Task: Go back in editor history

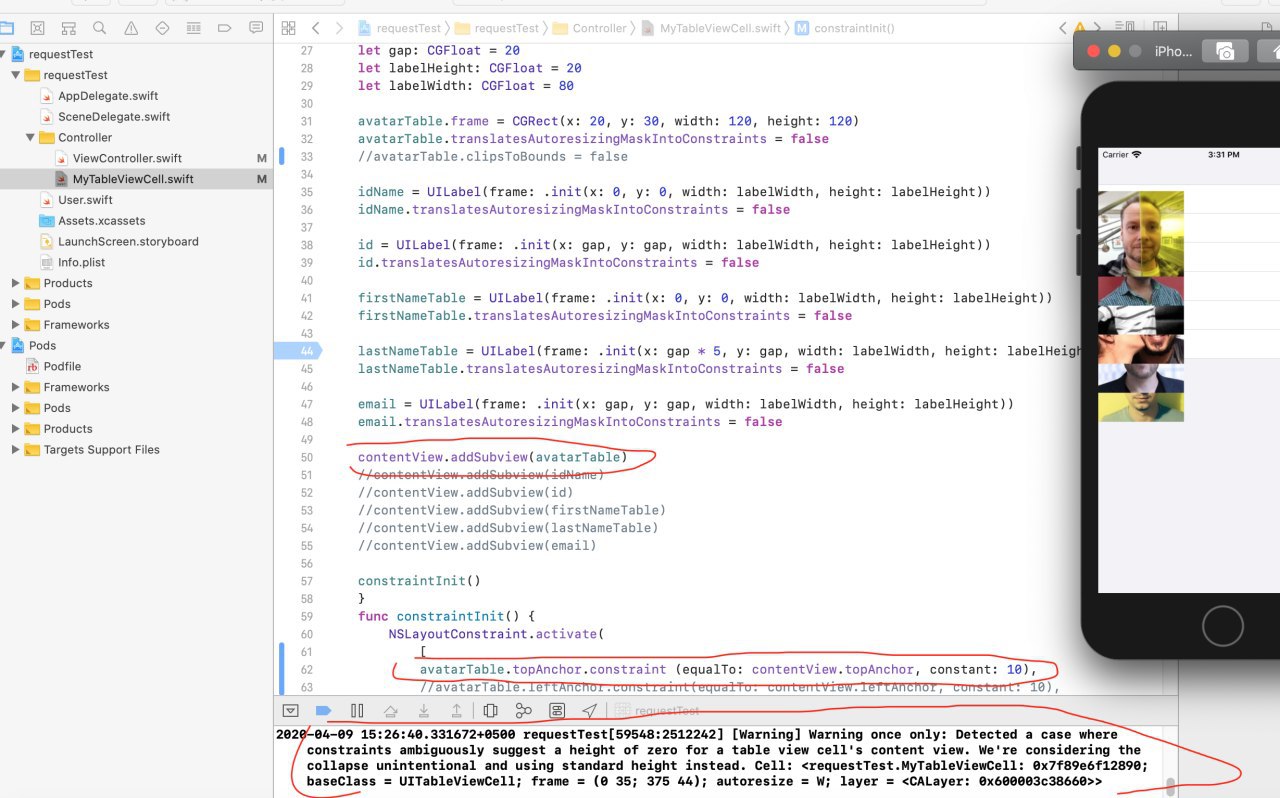Action: coord(316,28)
